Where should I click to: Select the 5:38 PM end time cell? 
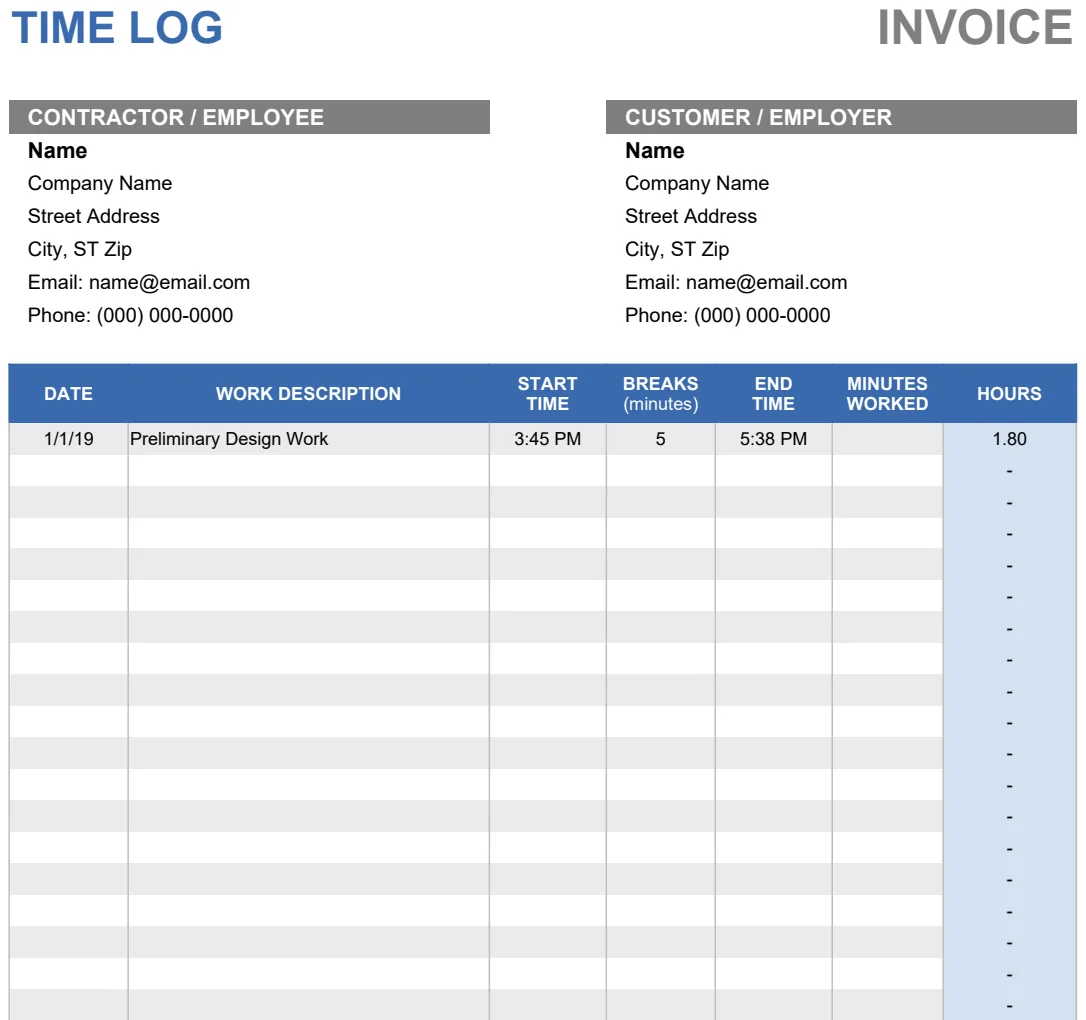tap(774, 439)
